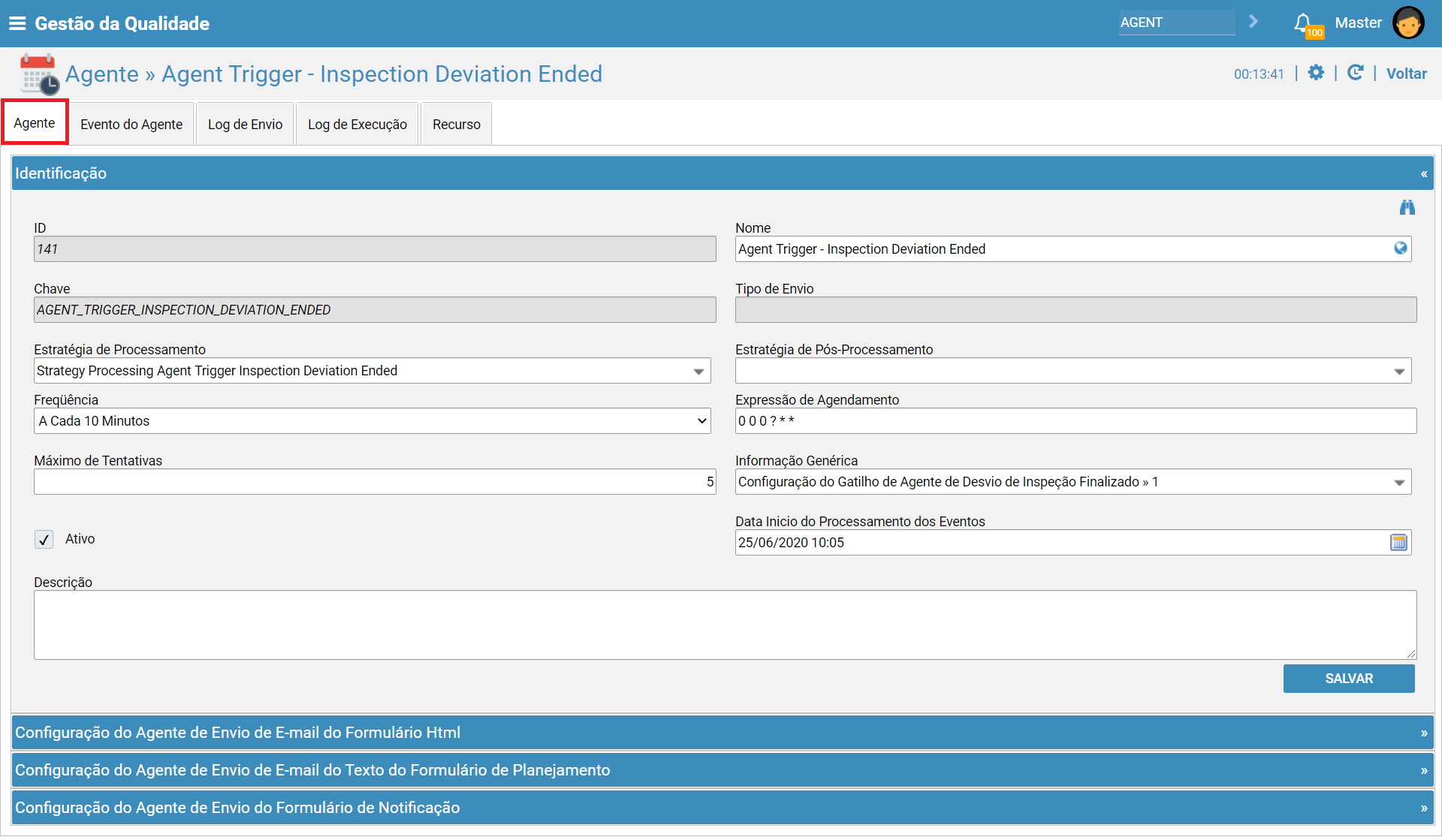
Task: Click the Expressão de Agendamento field
Action: point(1075,421)
